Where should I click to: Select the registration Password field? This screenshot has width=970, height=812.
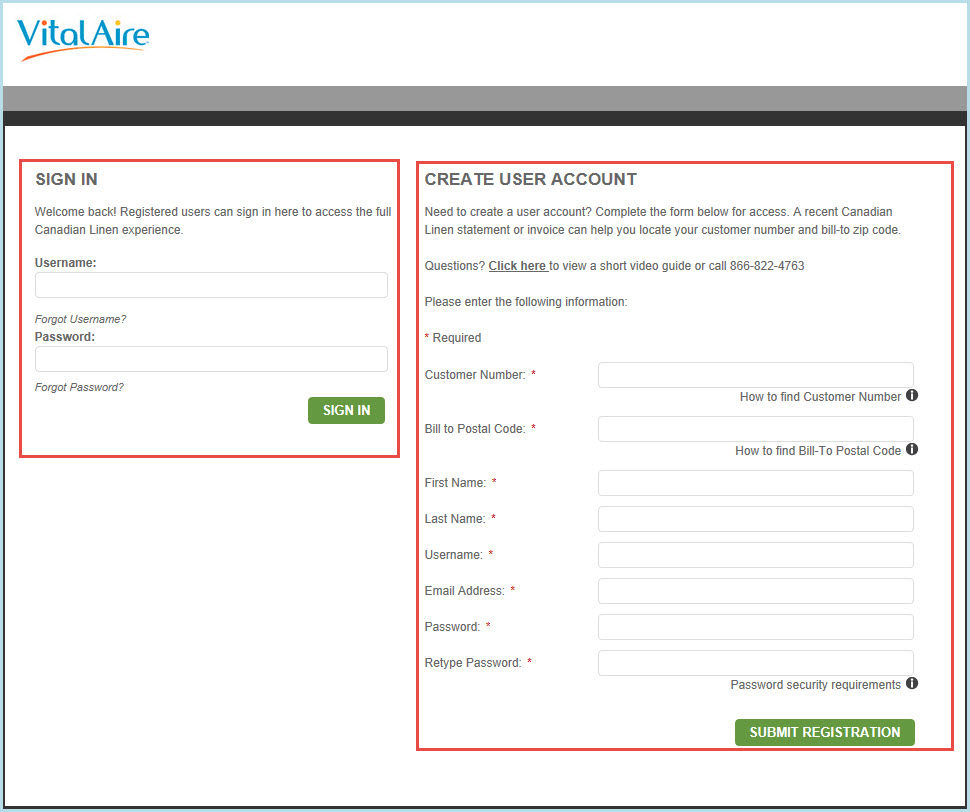click(755, 627)
